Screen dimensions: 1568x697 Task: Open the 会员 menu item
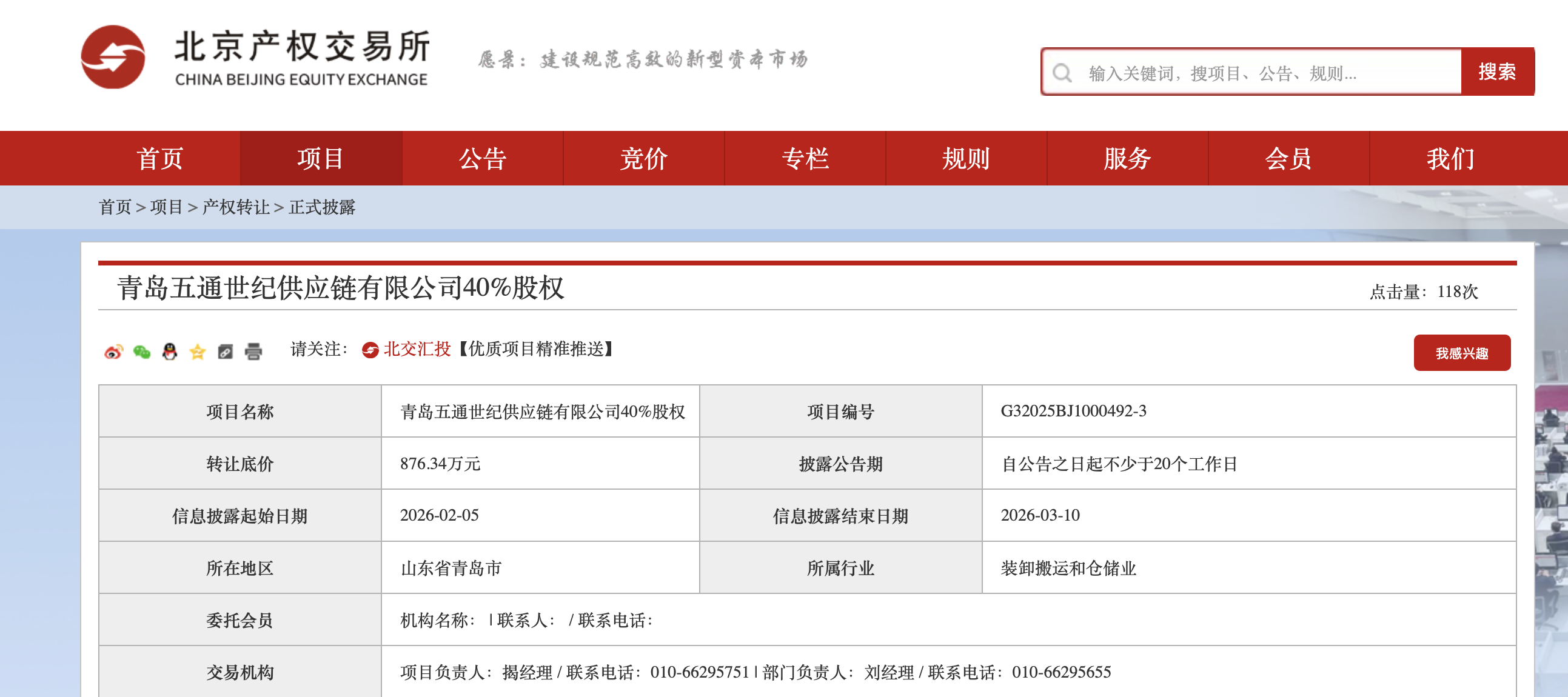tap(1288, 159)
